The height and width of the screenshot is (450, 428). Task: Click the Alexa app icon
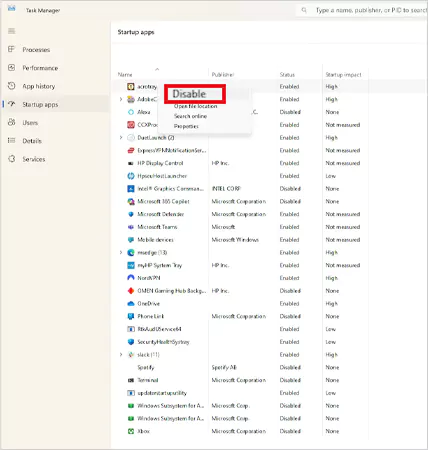click(x=131, y=112)
